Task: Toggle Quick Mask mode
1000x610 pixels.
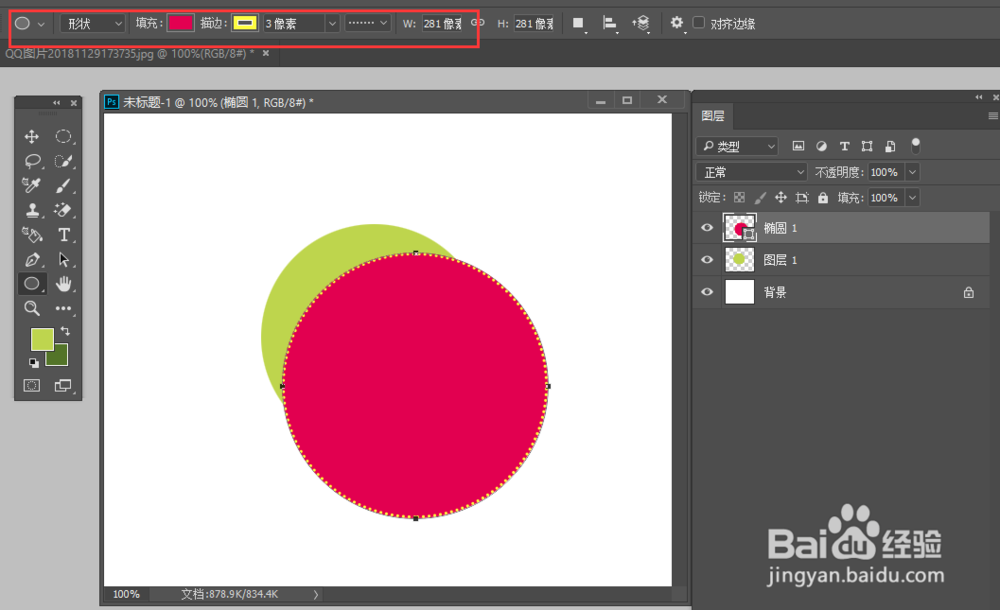Action: point(31,385)
